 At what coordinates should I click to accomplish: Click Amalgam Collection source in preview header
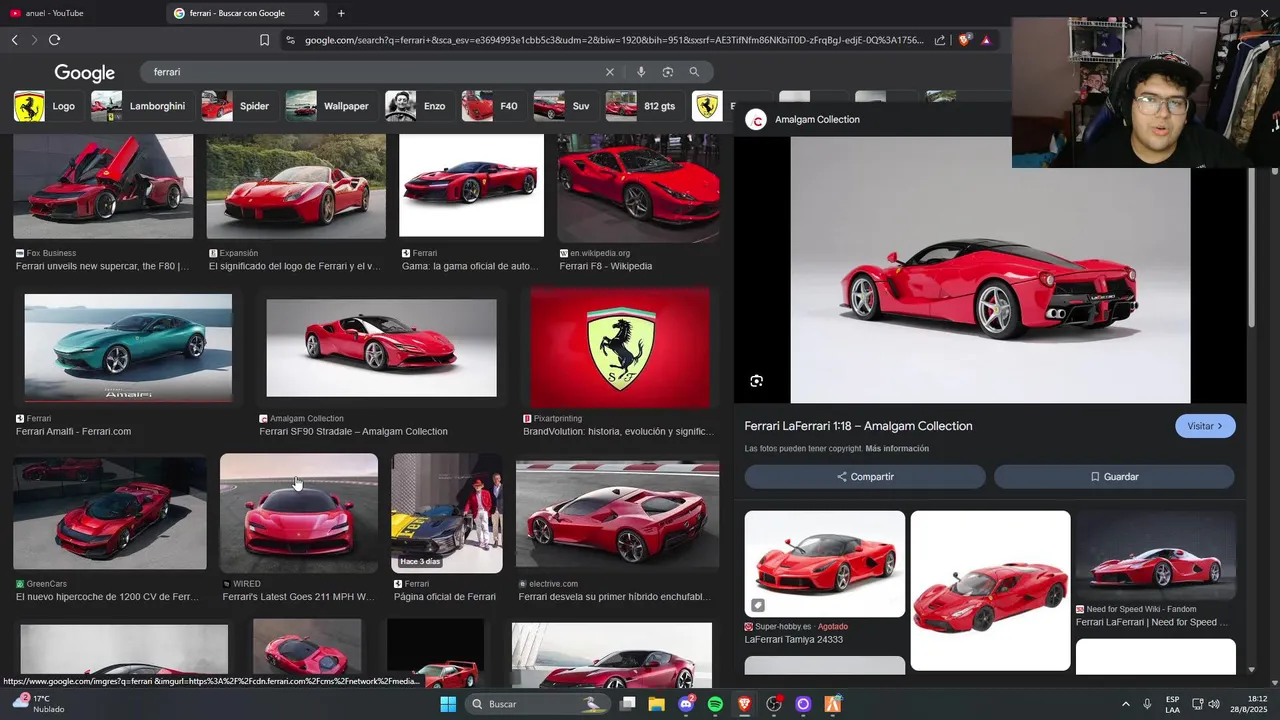[817, 119]
